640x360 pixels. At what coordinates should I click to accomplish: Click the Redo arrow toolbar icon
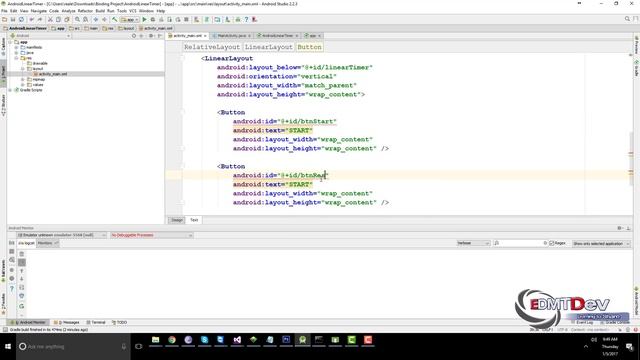[40, 19]
